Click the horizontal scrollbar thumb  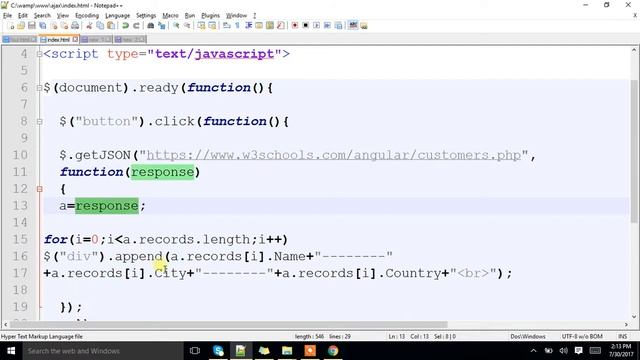229,324
